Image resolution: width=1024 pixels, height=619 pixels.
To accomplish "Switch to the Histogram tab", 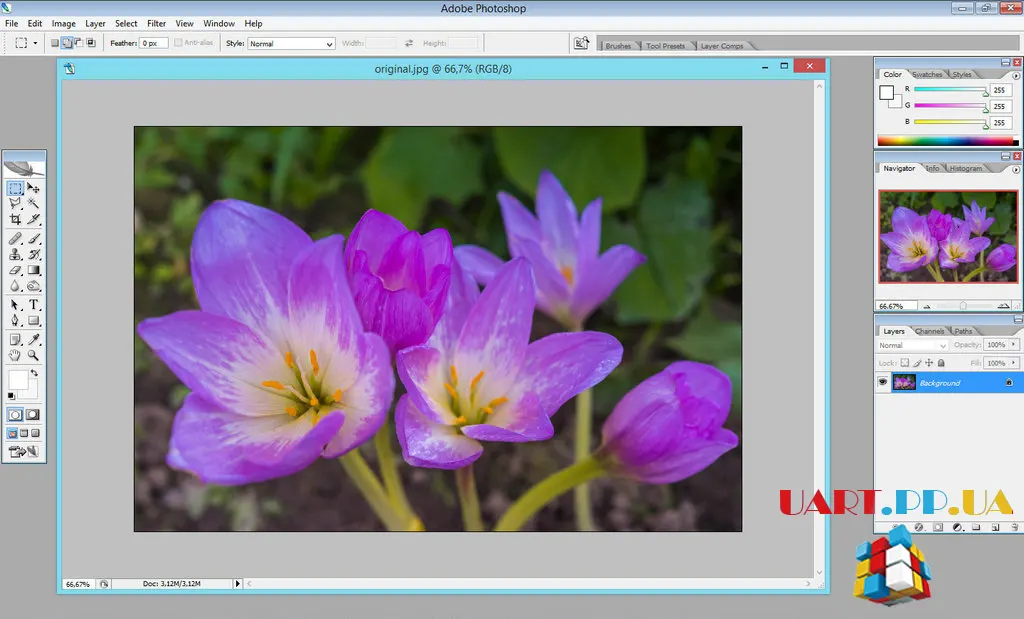I will click(x=966, y=168).
